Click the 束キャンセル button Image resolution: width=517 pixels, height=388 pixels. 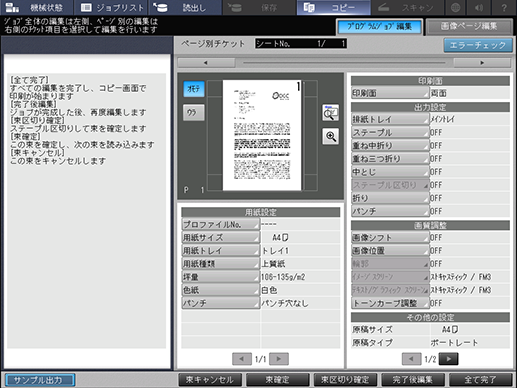210,380
